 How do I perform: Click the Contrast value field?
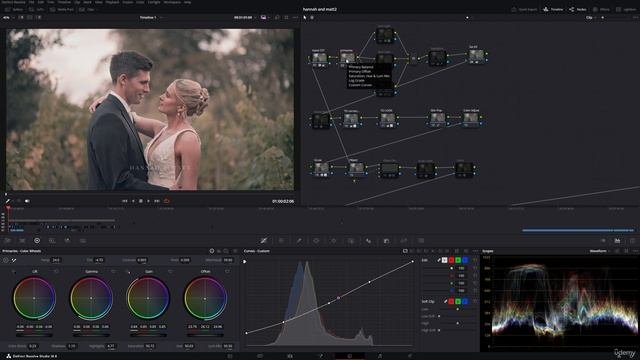coord(142,260)
